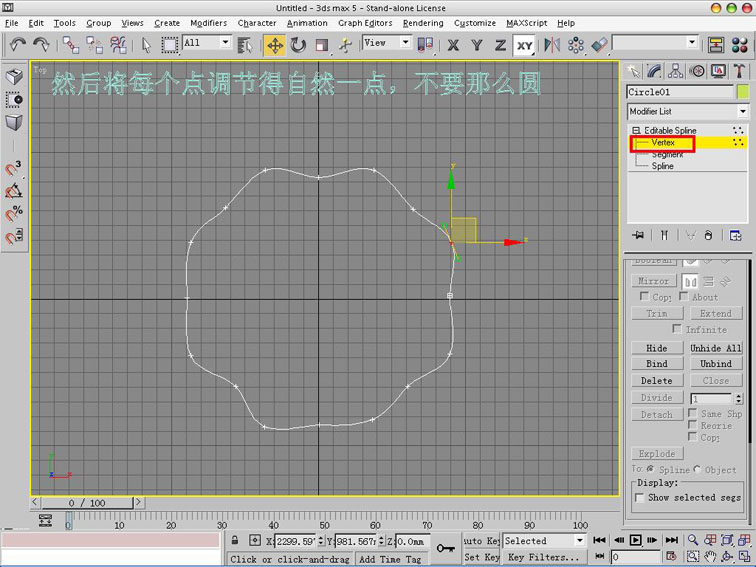Select the Spline sub-object level

pos(662,166)
